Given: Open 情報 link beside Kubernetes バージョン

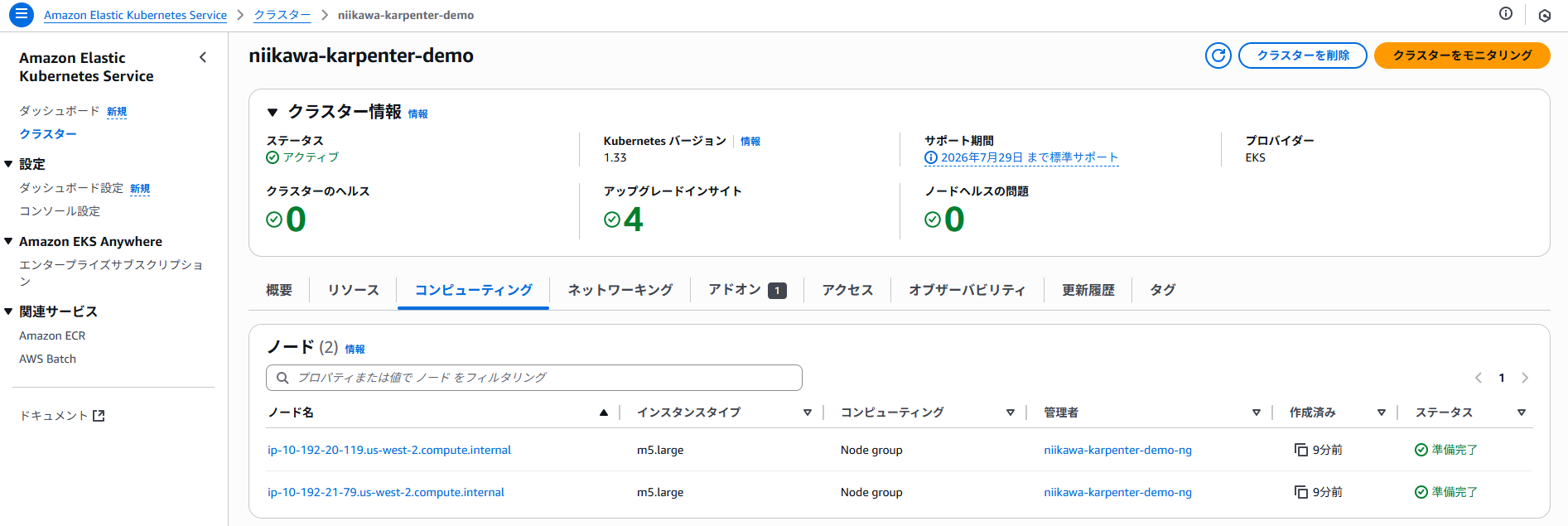Looking at the screenshot, I should point(750,142).
